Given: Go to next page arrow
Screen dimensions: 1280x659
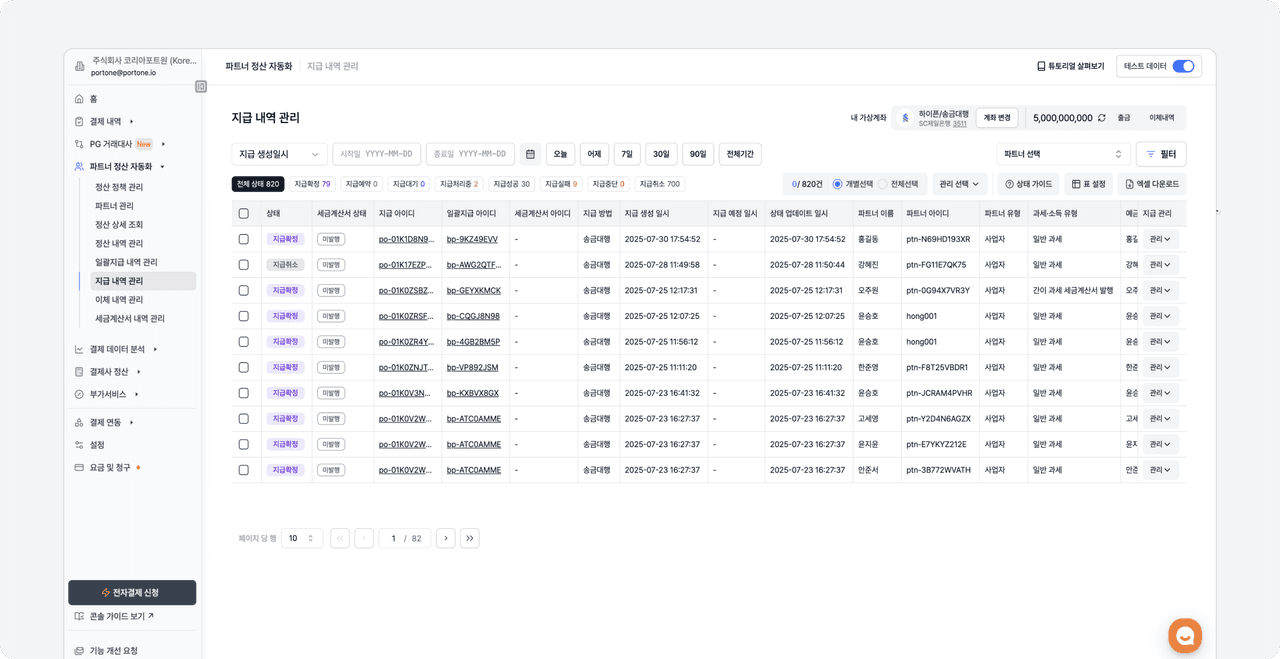Looking at the screenshot, I should point(446,538).
